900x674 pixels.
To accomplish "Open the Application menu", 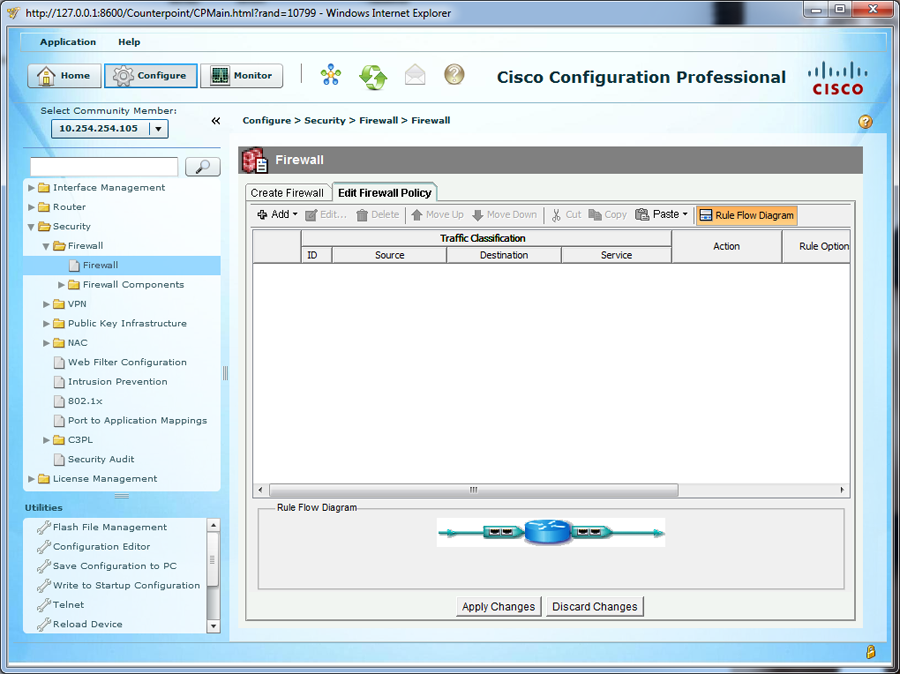I will 68,42.
